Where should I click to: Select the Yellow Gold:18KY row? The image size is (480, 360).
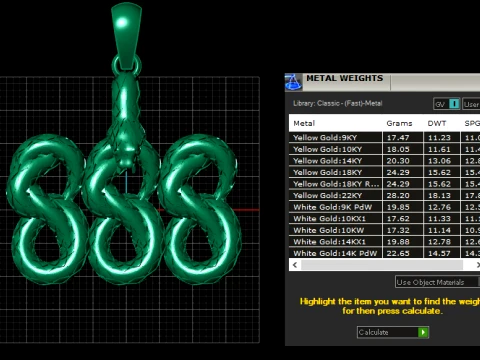(x=384, y=172)
